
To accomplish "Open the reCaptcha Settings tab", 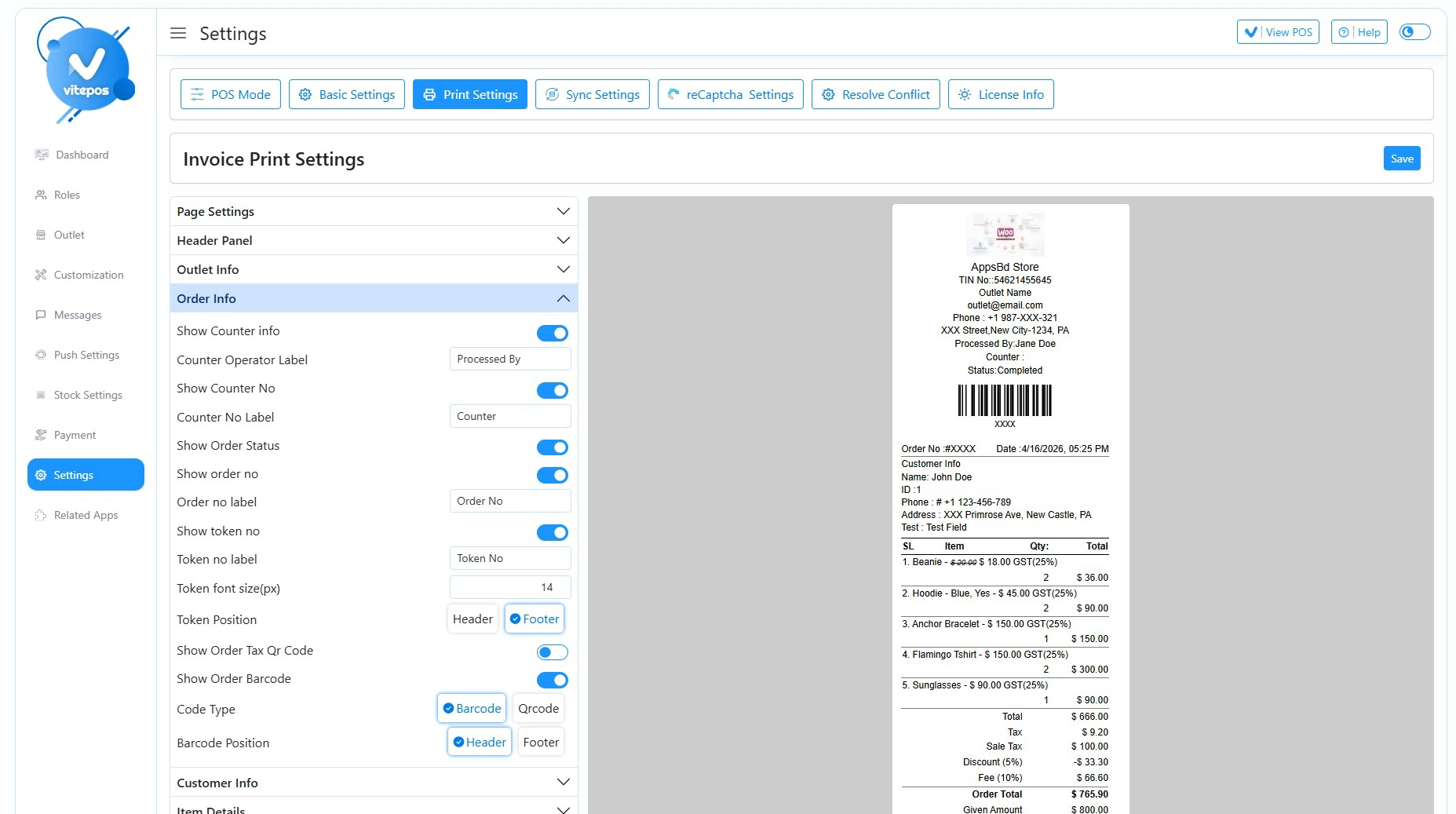I will [x=731, y=94].
